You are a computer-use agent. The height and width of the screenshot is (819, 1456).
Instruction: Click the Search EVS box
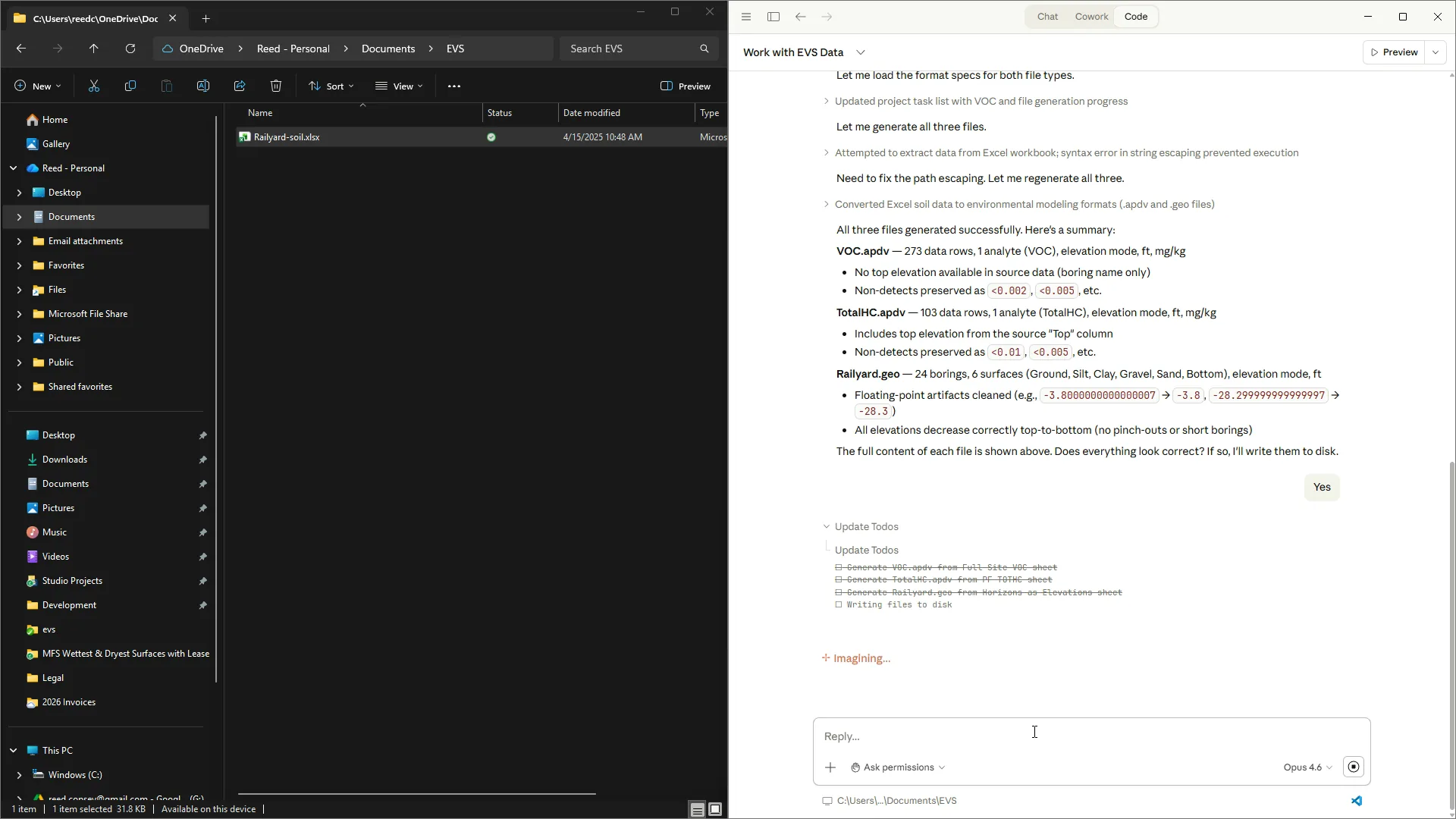[639, 49]
